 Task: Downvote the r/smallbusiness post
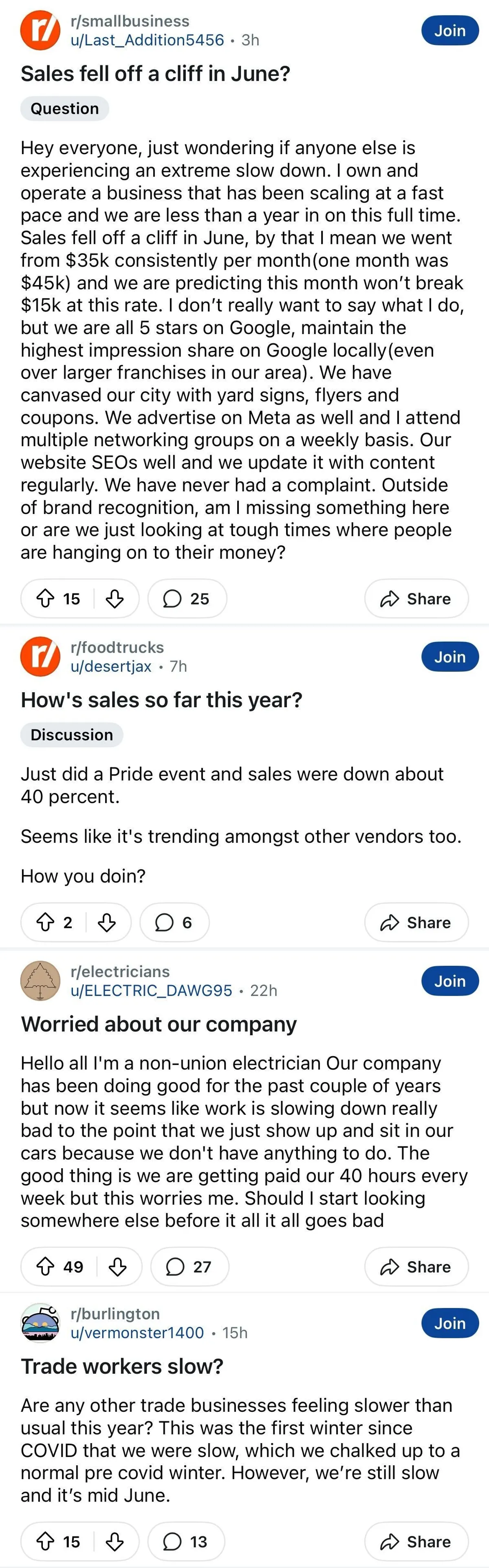click(115, 598)
